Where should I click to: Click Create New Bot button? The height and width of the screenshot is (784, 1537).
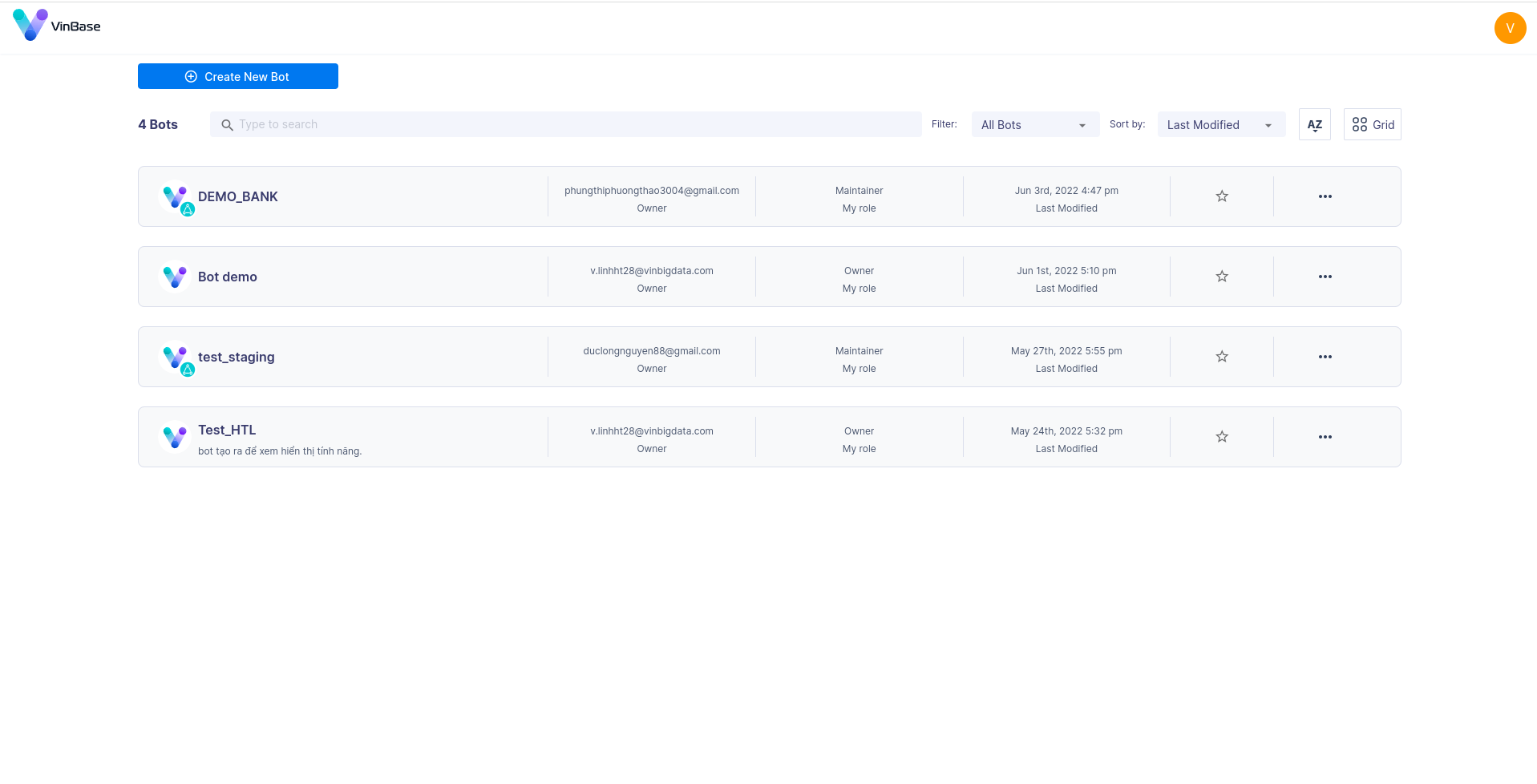pyautogui.click(x=238, y=76)
